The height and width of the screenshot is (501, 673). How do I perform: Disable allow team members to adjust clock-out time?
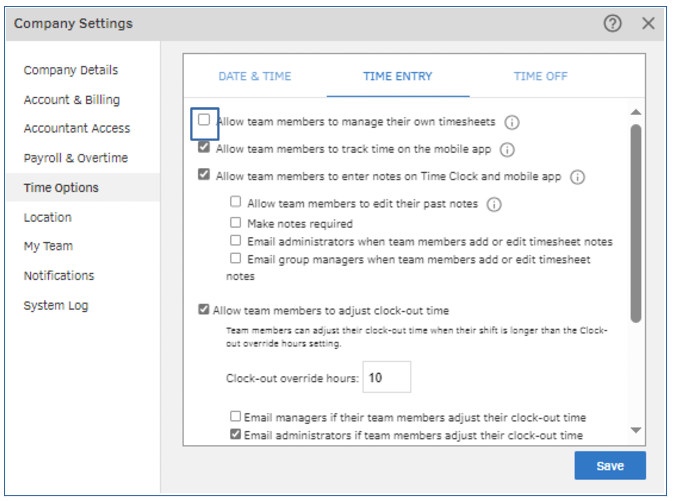[204, 310]
